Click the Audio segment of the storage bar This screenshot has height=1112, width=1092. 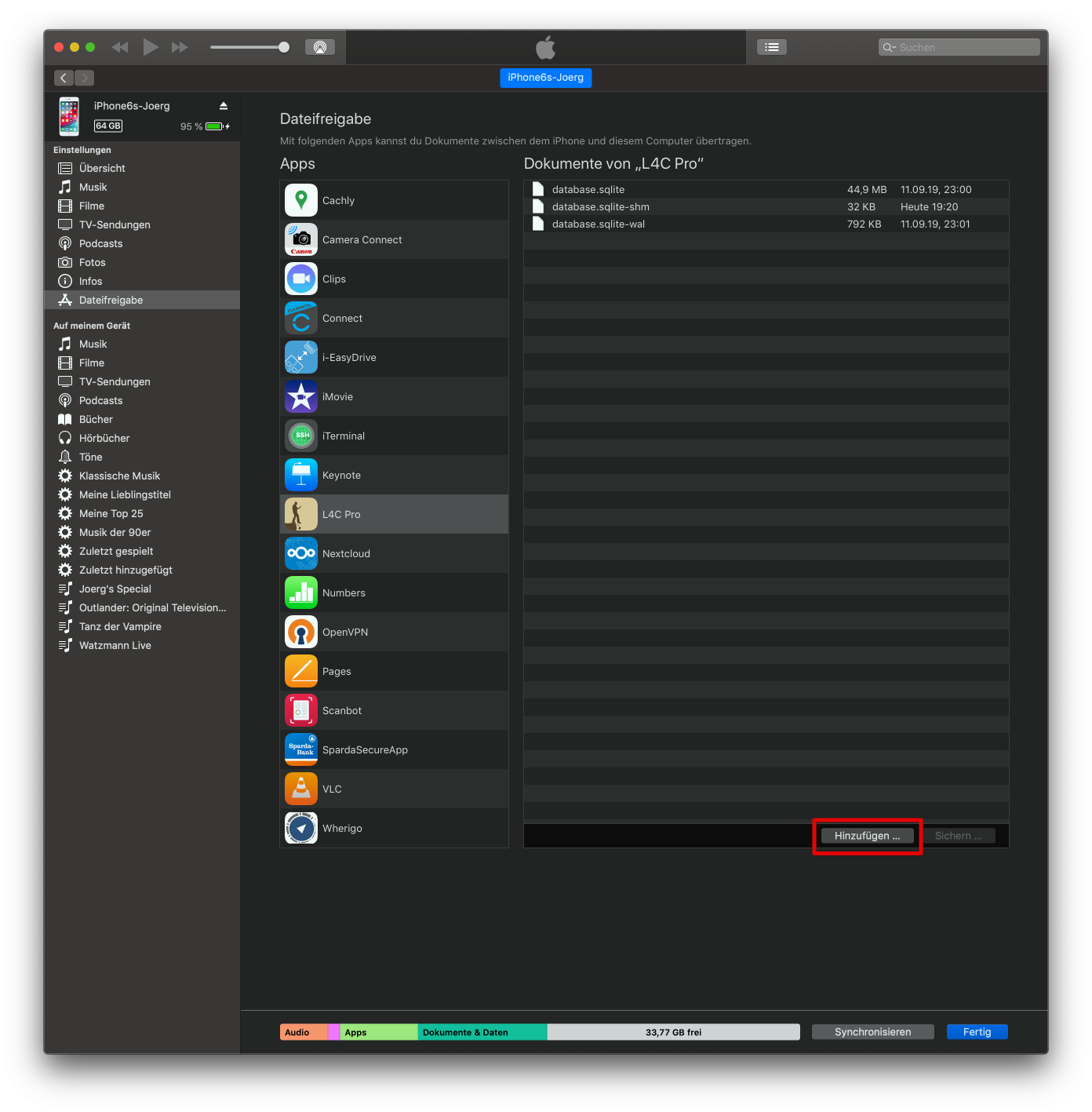point(304,1032)
